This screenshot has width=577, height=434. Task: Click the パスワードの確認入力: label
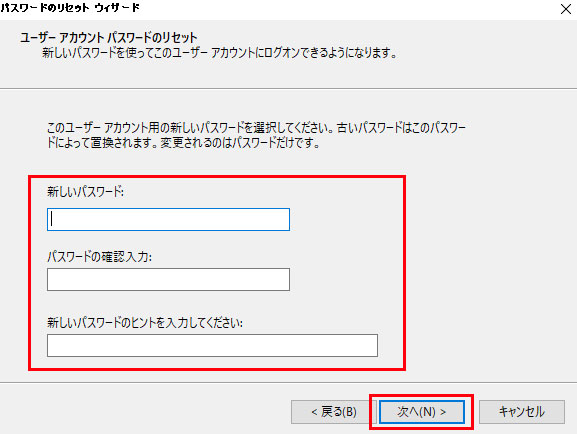coord(99,257)
